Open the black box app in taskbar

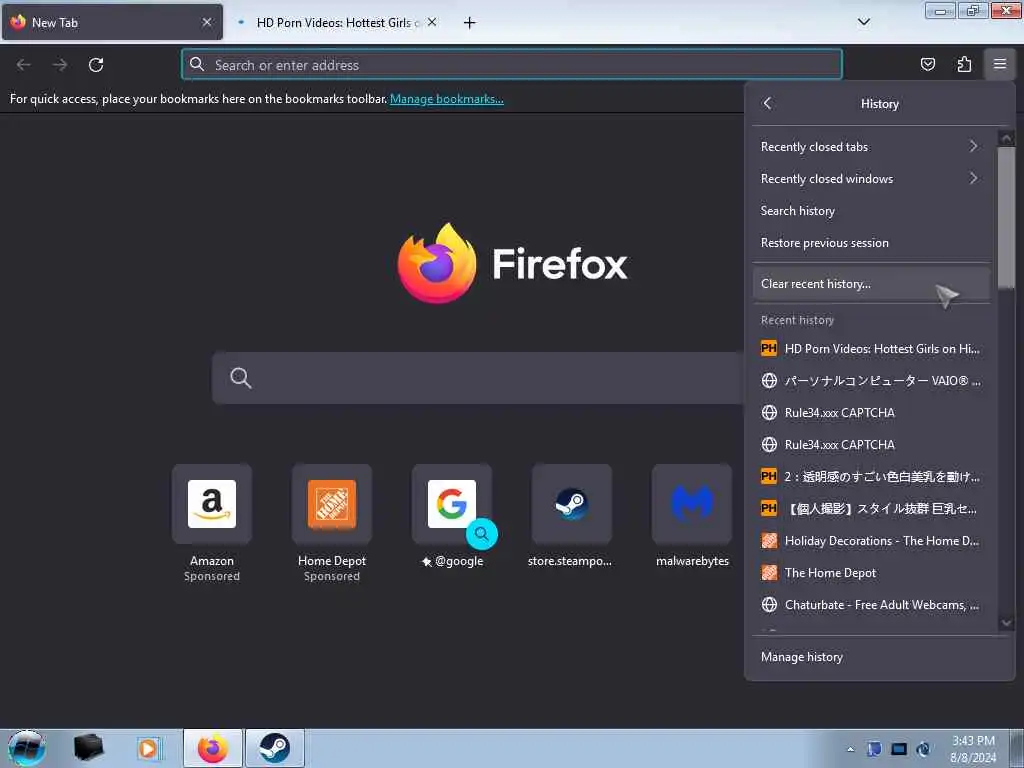(x=88, y=748)
